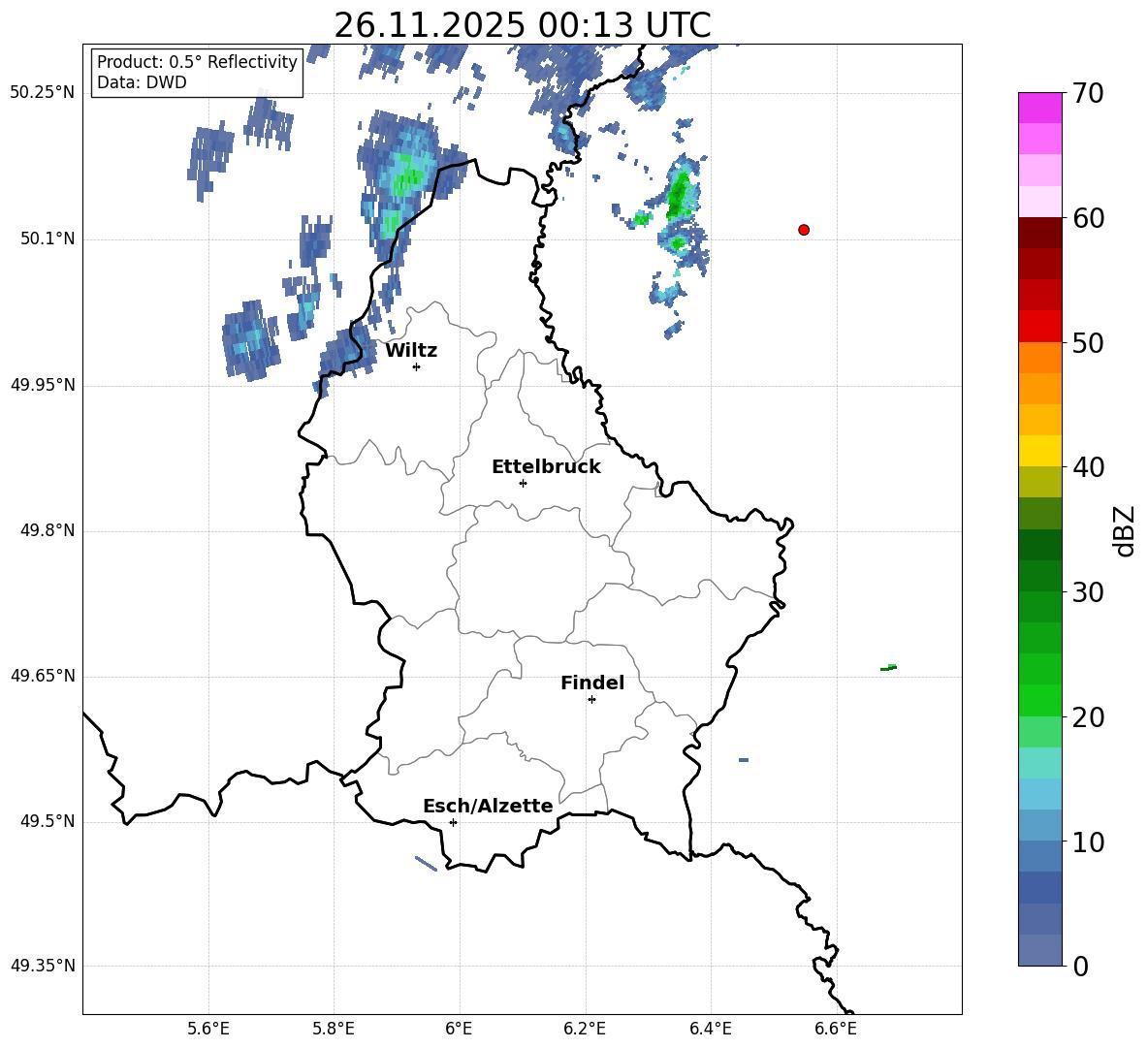Click the Findel station cross marker
The image size is (1148, 1048).
coord(591,700)
